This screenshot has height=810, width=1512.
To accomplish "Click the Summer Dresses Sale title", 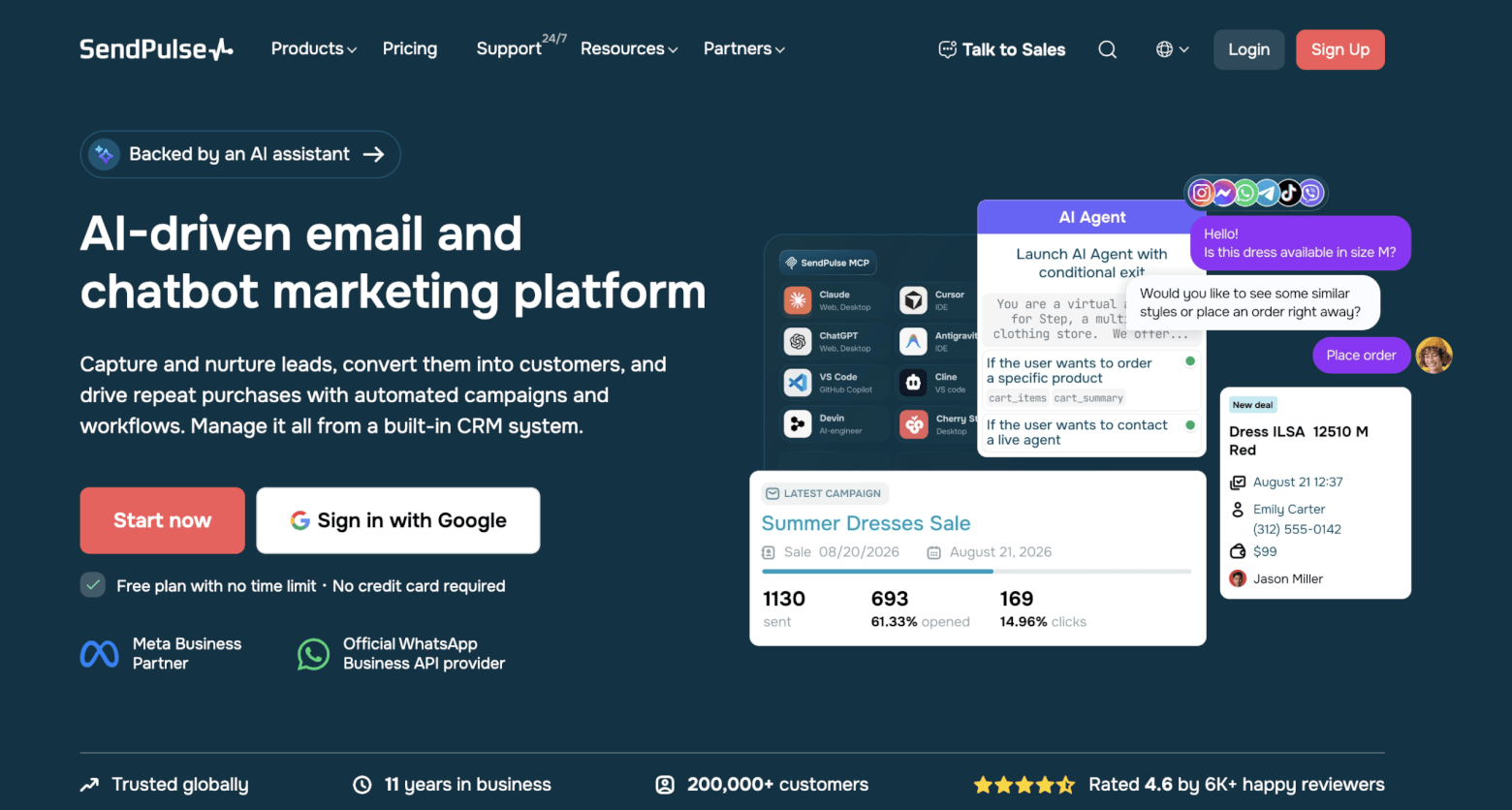I will coord(866,523).
